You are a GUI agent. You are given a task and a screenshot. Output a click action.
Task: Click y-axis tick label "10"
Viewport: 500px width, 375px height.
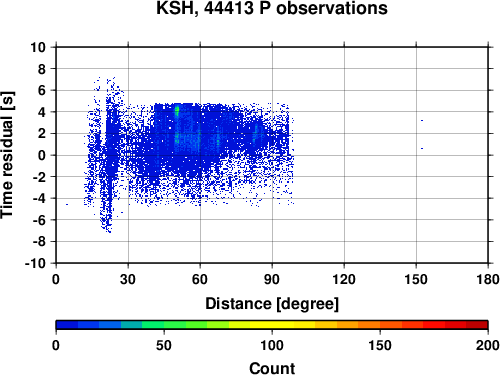coord(38,47)
